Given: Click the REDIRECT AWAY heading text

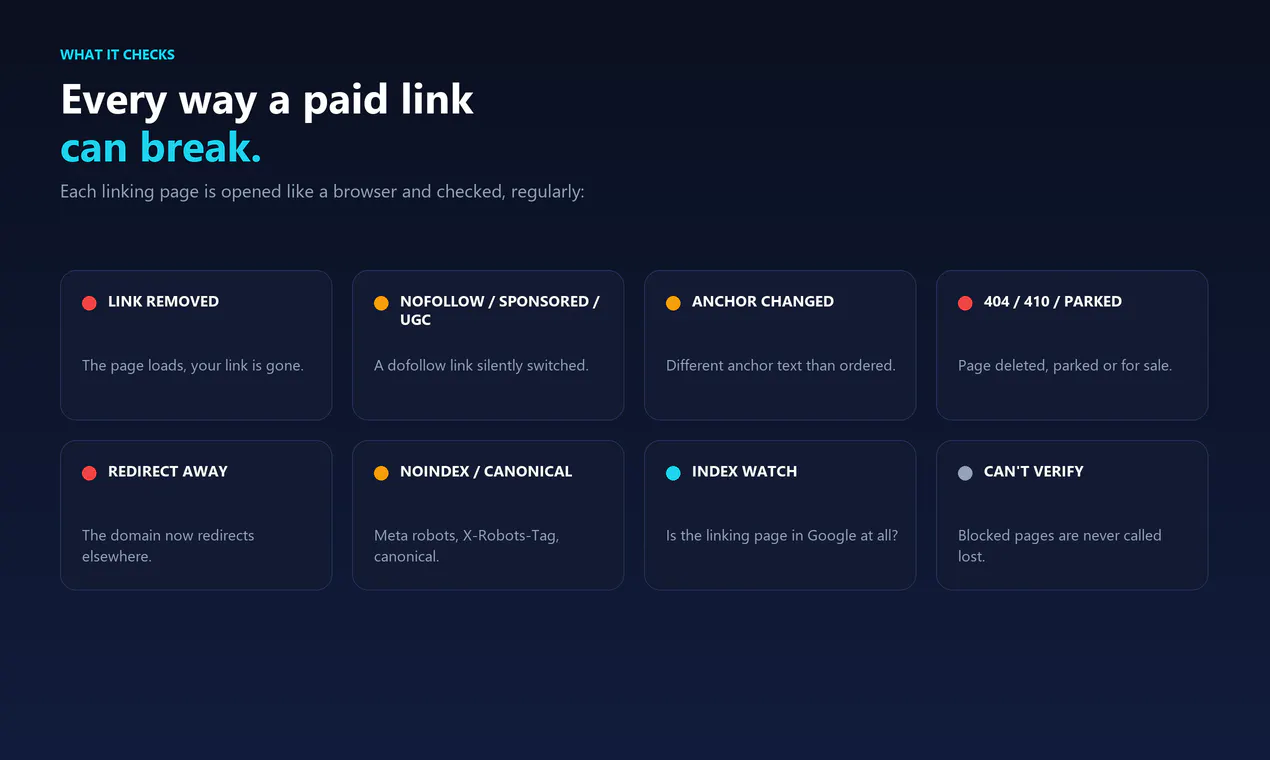Looking at the screenshot, I should [x=168, y=471].
